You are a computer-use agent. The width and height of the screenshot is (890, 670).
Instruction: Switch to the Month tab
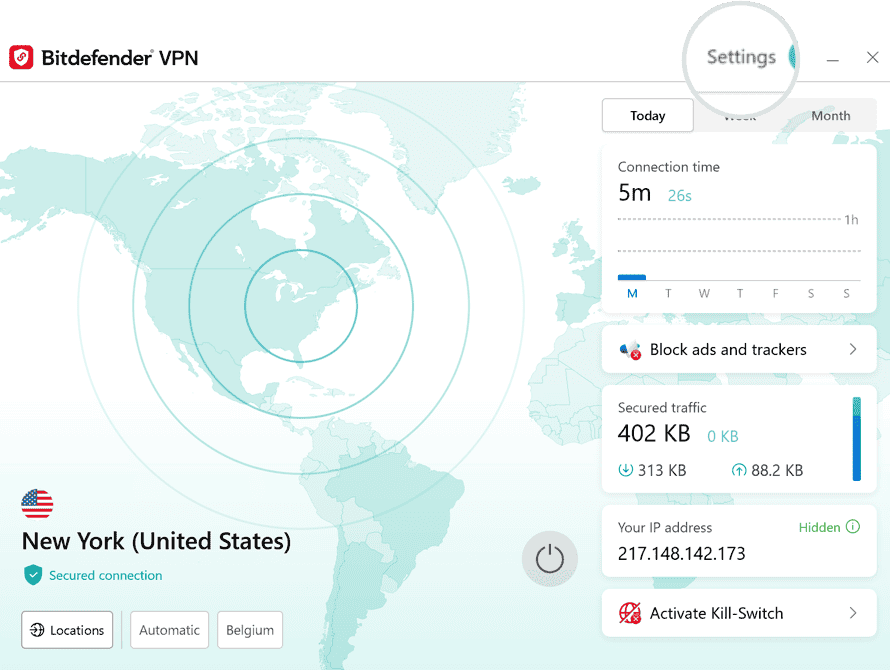tap(830, 115)
